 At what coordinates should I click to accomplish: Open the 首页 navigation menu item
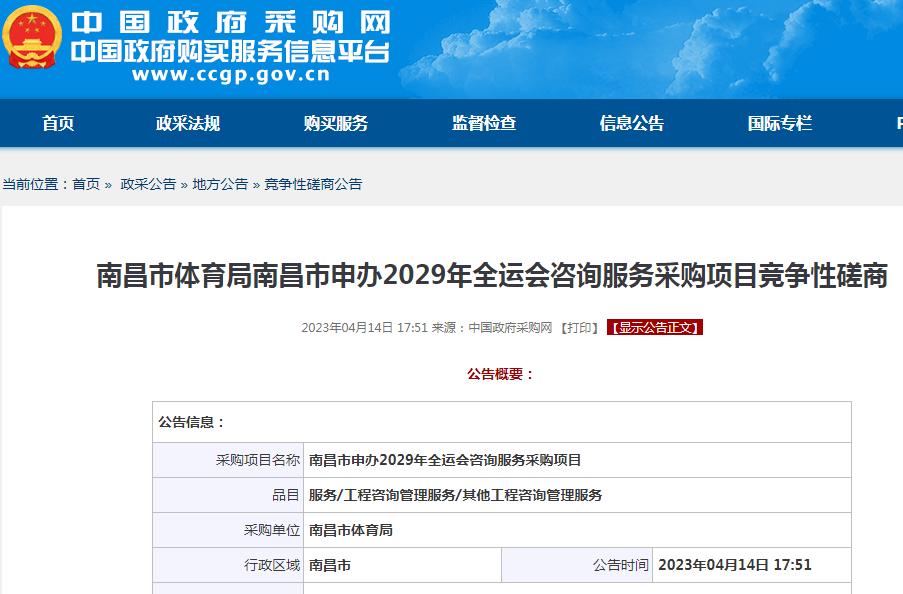tap(58, 123)
